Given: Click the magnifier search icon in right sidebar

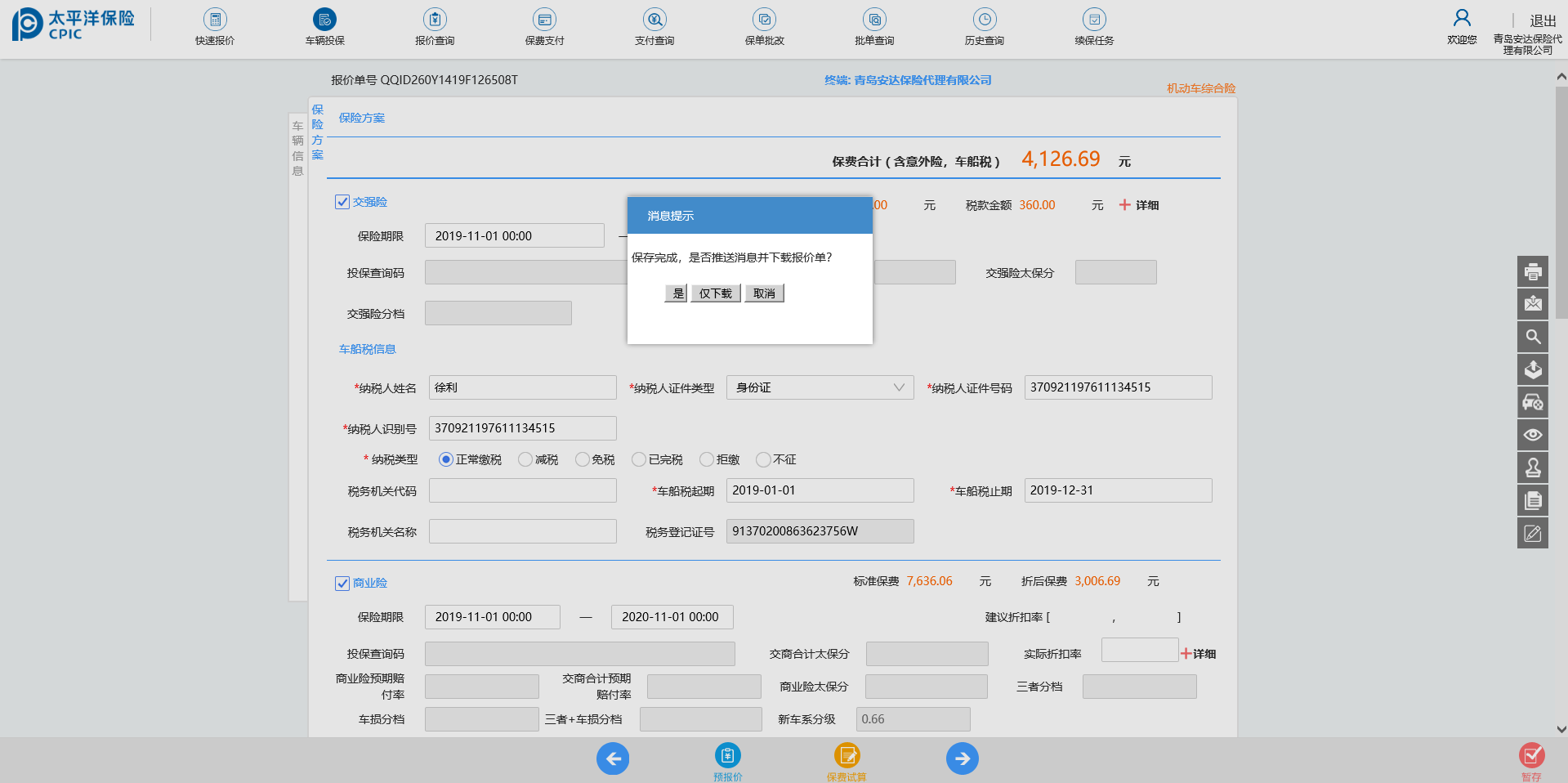Looking at the screenshot, I should point(1532,337).
